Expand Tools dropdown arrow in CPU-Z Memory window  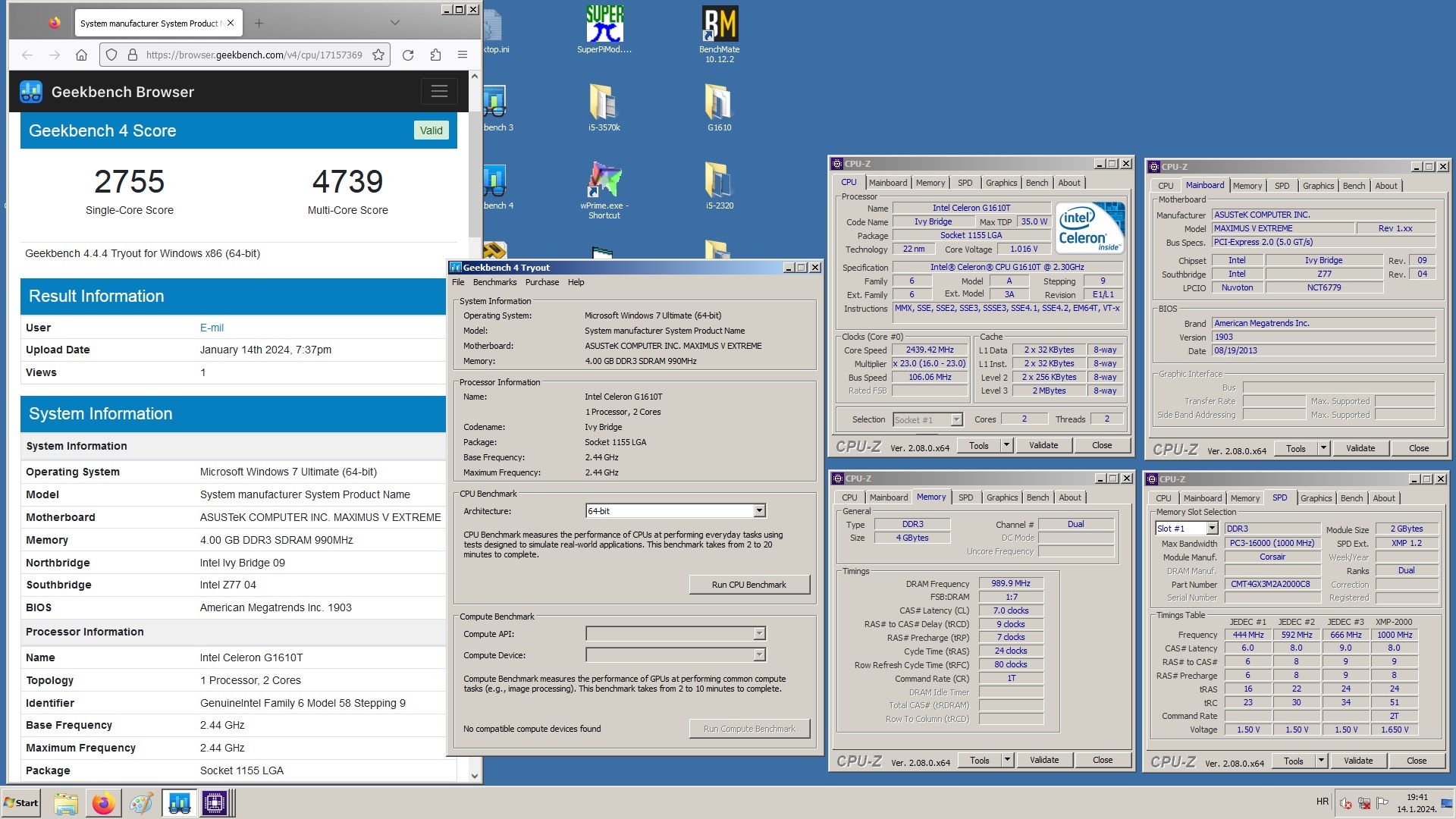click(1008, 761)
